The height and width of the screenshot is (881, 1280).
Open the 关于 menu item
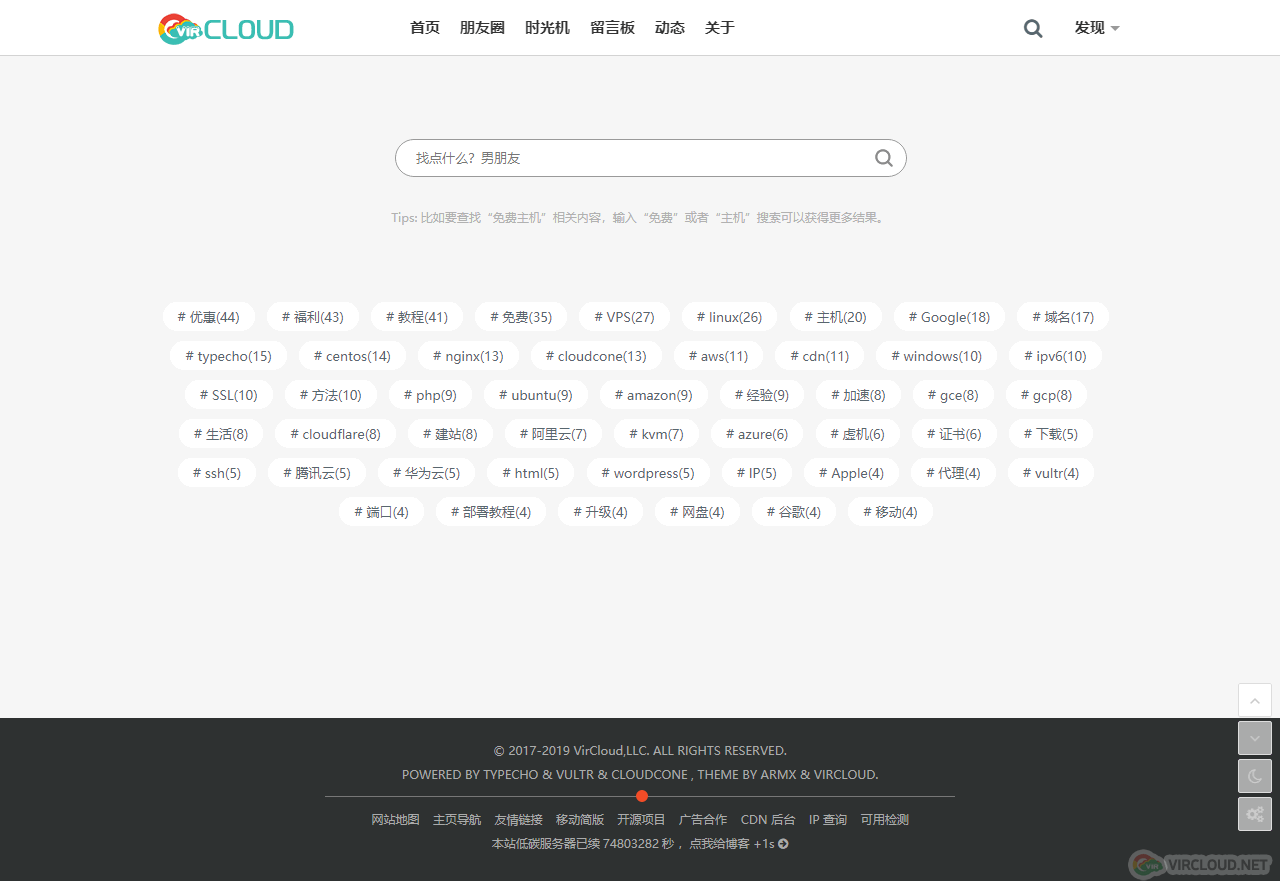coord(720,28)
